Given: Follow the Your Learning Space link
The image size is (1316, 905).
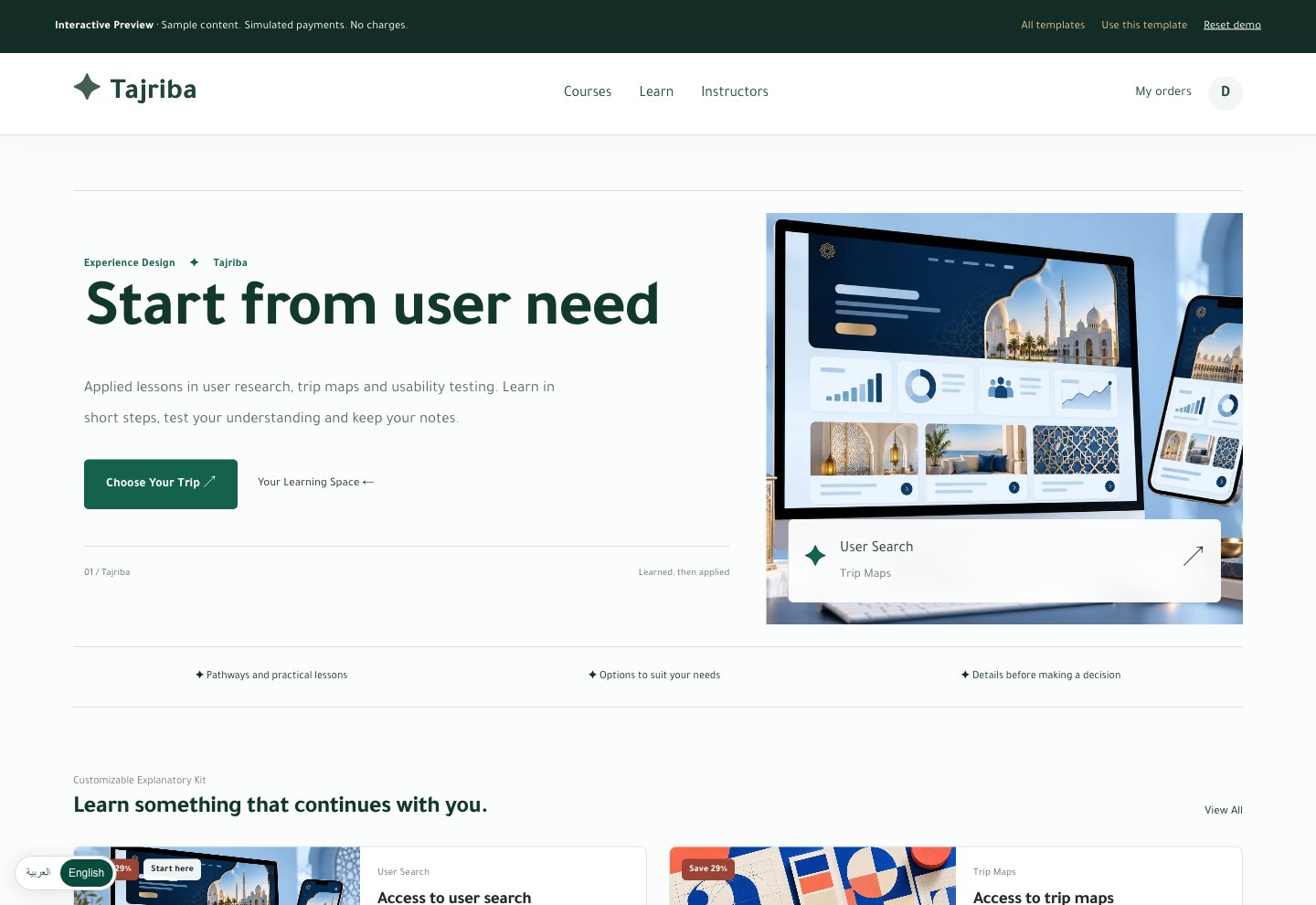Looking at the screenshot, I should (316, 482).
